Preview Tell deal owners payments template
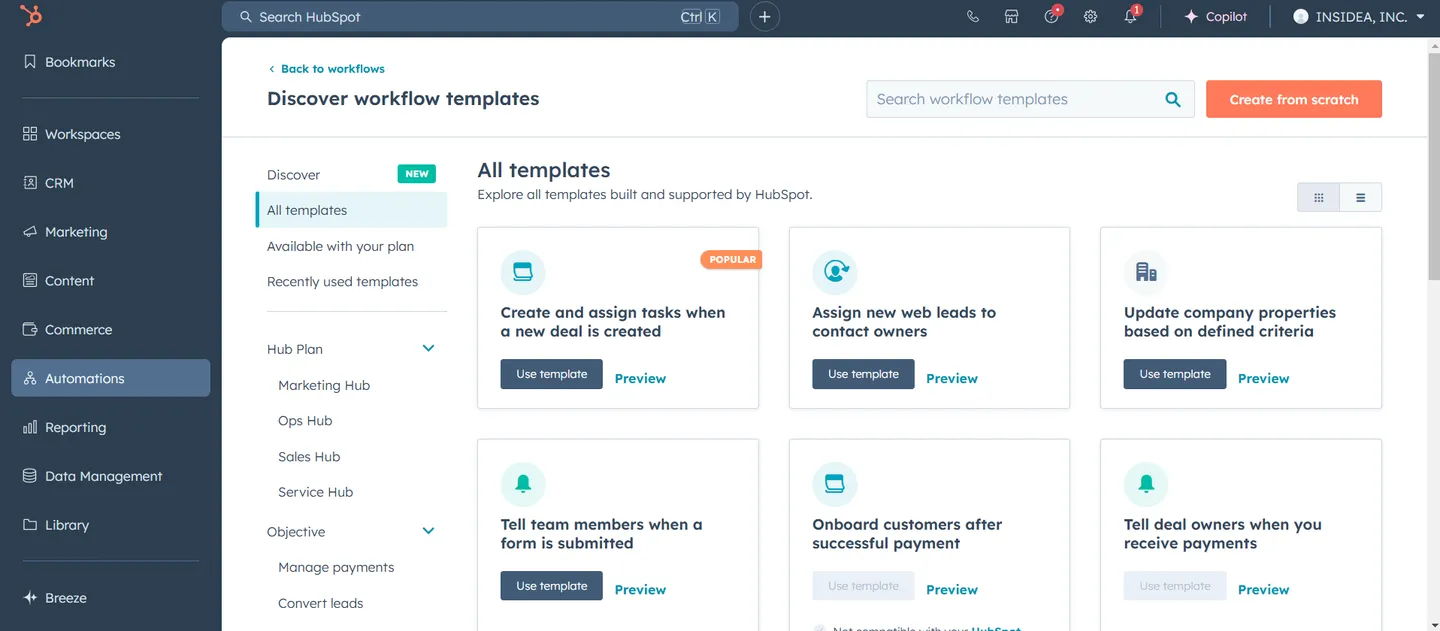 (x=1264, y=590)
